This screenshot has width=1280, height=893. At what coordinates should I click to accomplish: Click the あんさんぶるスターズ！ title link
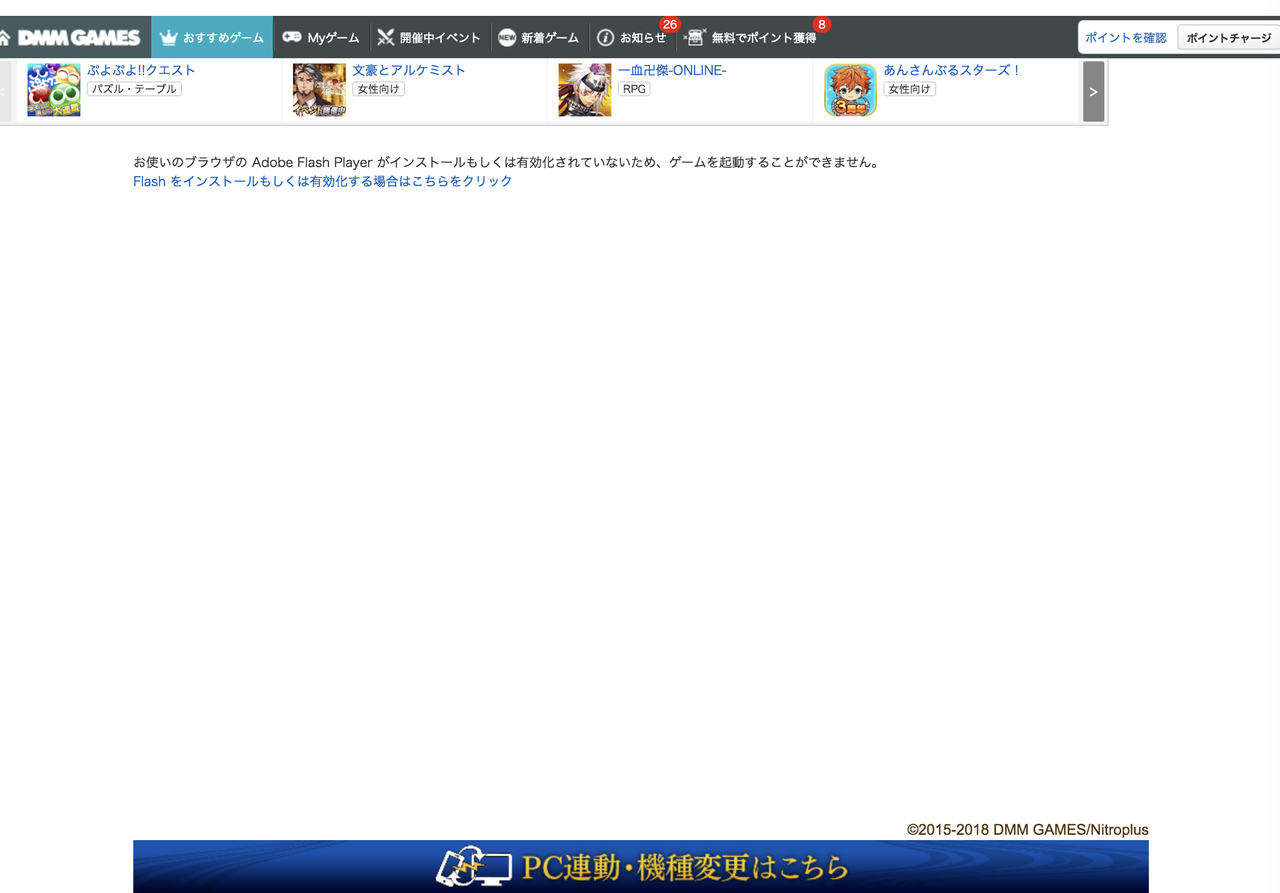point(952,71)
